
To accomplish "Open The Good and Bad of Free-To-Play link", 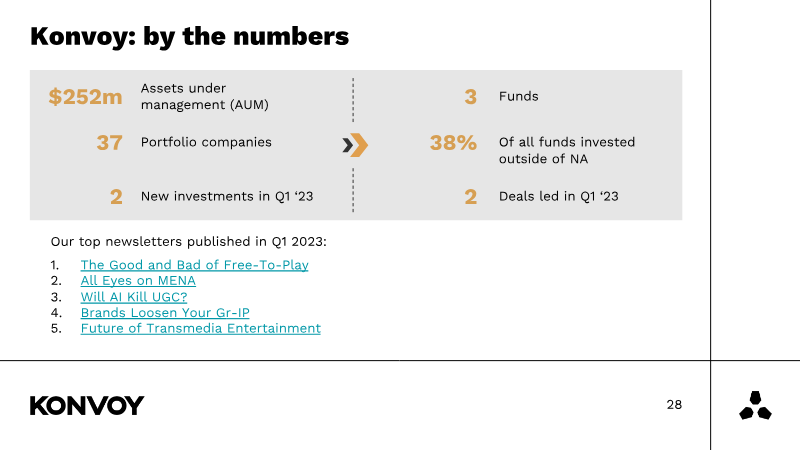I will pos(194,265).
